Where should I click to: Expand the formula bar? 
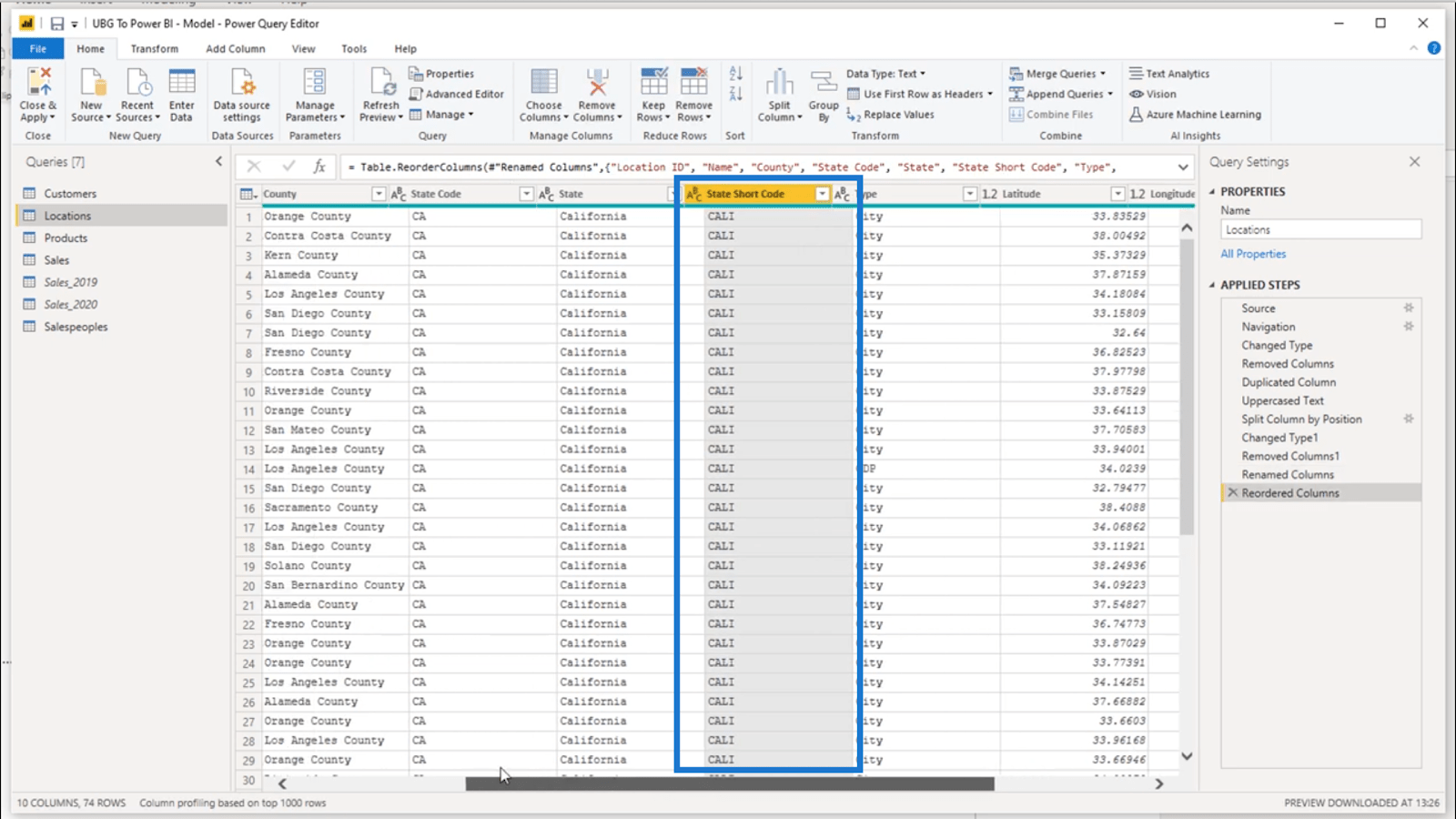point(1182,167)
